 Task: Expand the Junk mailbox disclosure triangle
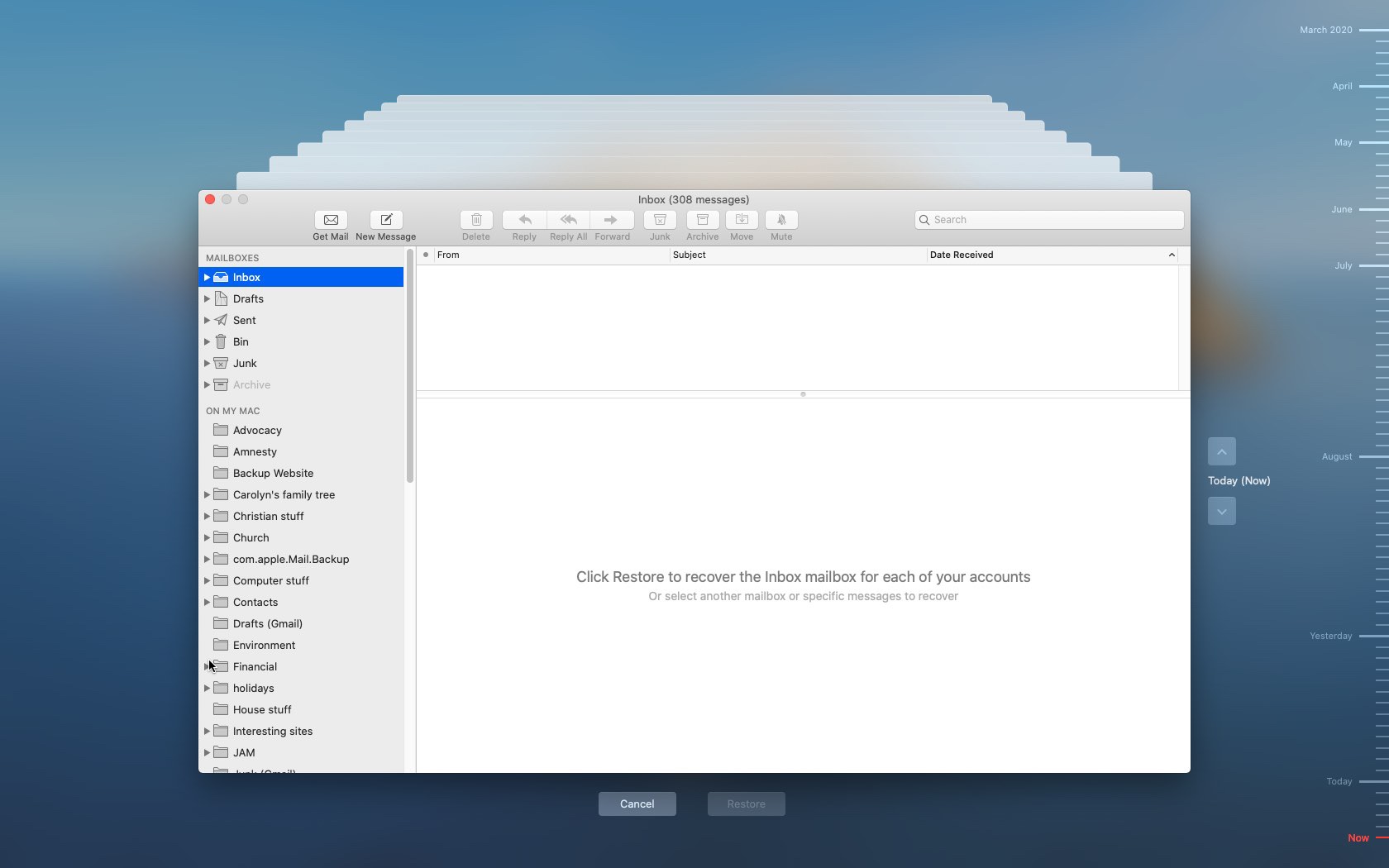click(207, 363)
